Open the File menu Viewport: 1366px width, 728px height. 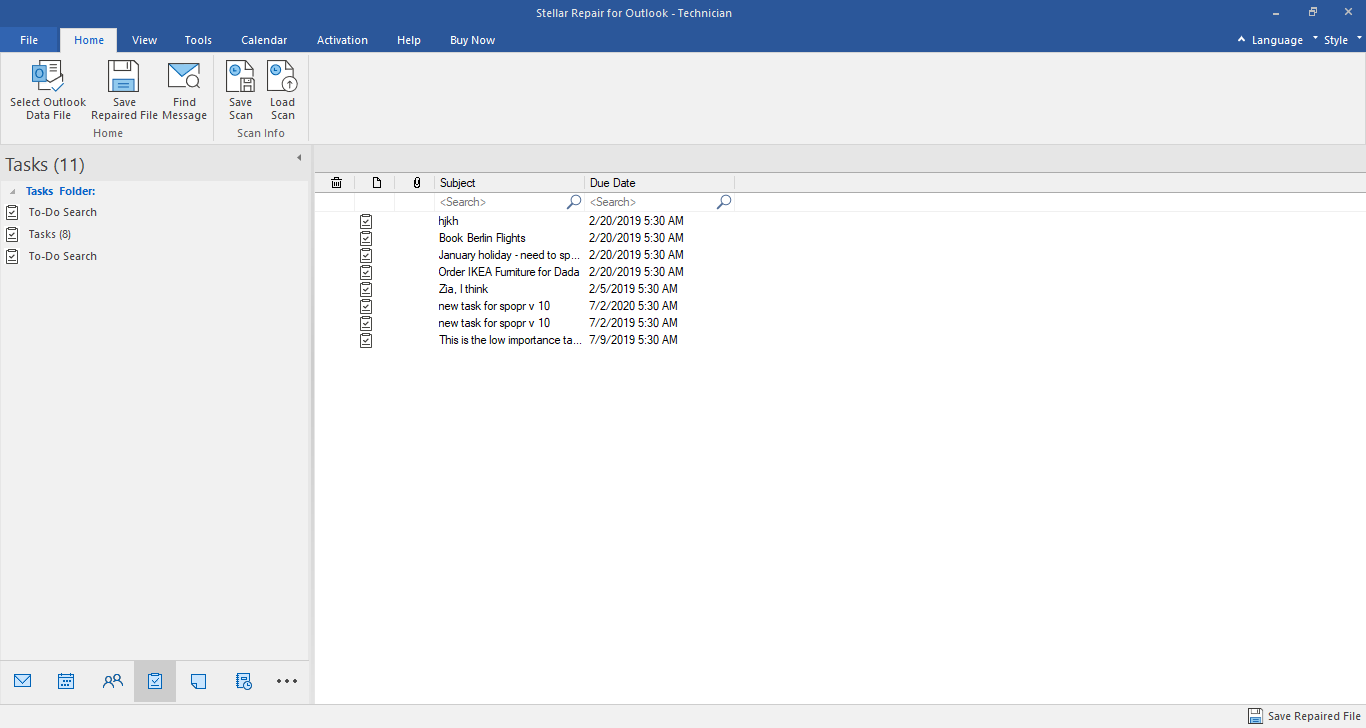[29, 40]
